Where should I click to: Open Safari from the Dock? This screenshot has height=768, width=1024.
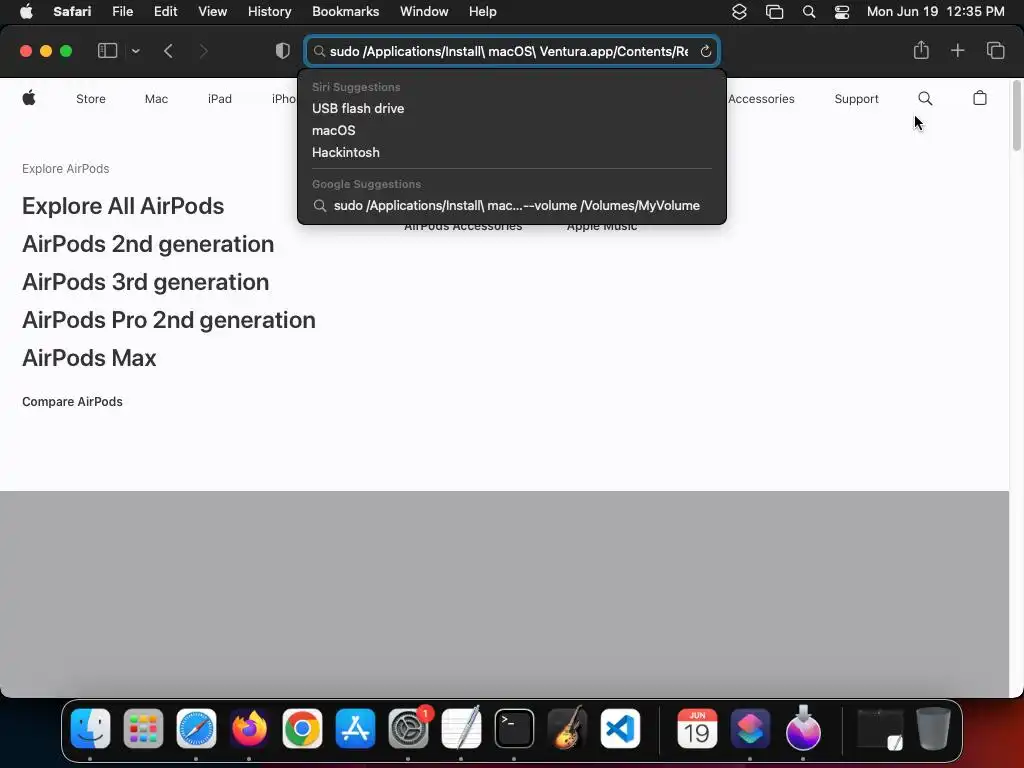[x=196, y=728]
